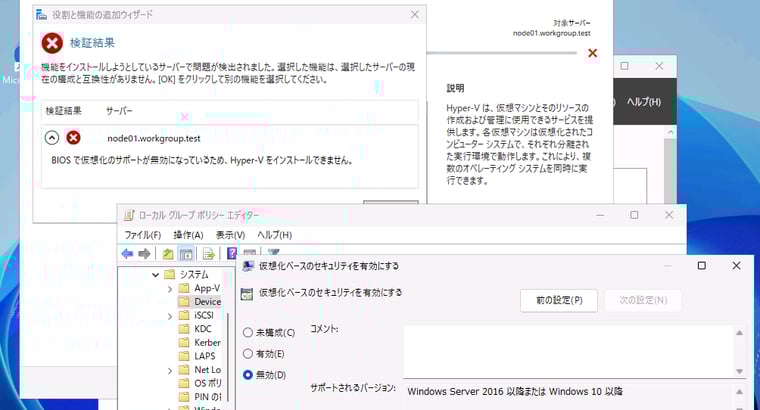The height and width of the screenshot is (410, 760).
Task: Click the サーバー column header
Action: point(119,111)
